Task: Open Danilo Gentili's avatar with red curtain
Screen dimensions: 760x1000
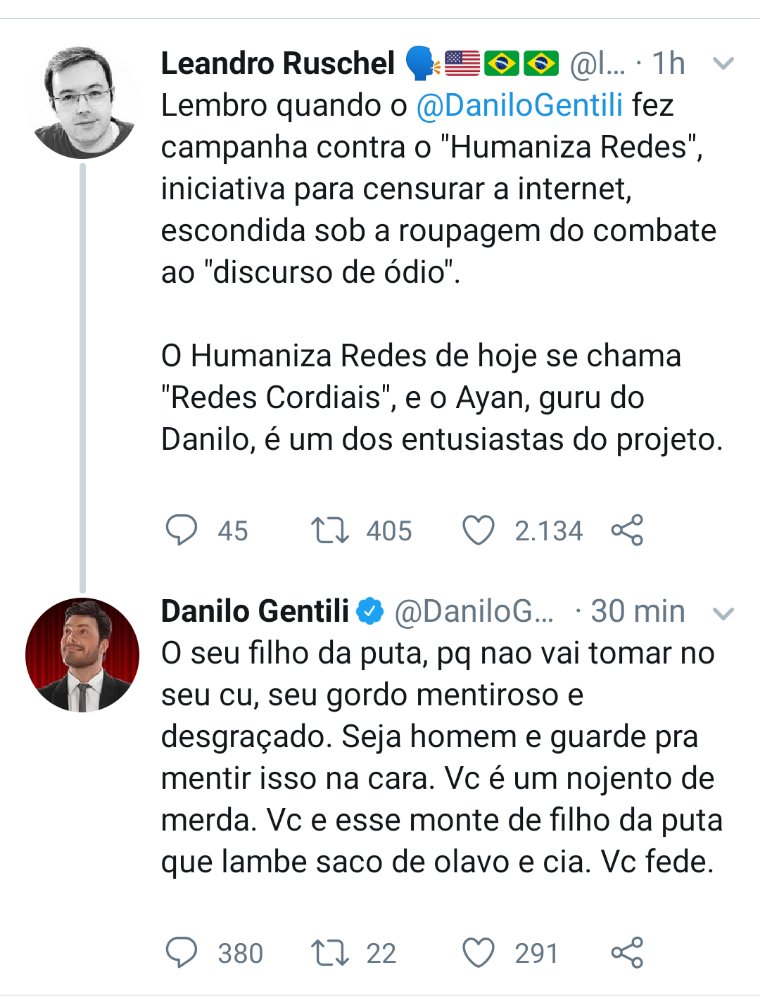Action: tap(81, 655)
